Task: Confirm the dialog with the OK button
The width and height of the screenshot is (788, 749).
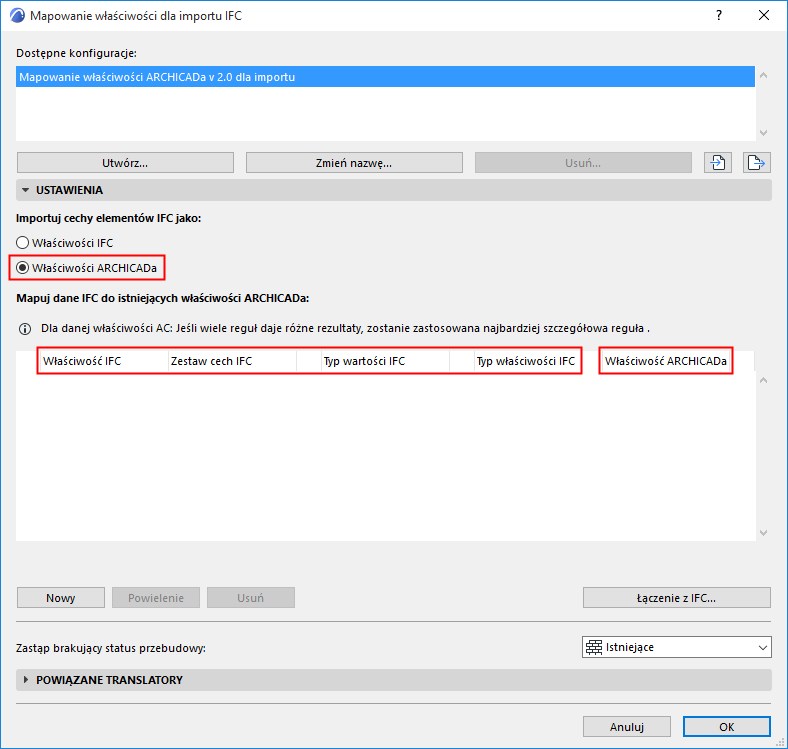Action: [x=727, y=727]
